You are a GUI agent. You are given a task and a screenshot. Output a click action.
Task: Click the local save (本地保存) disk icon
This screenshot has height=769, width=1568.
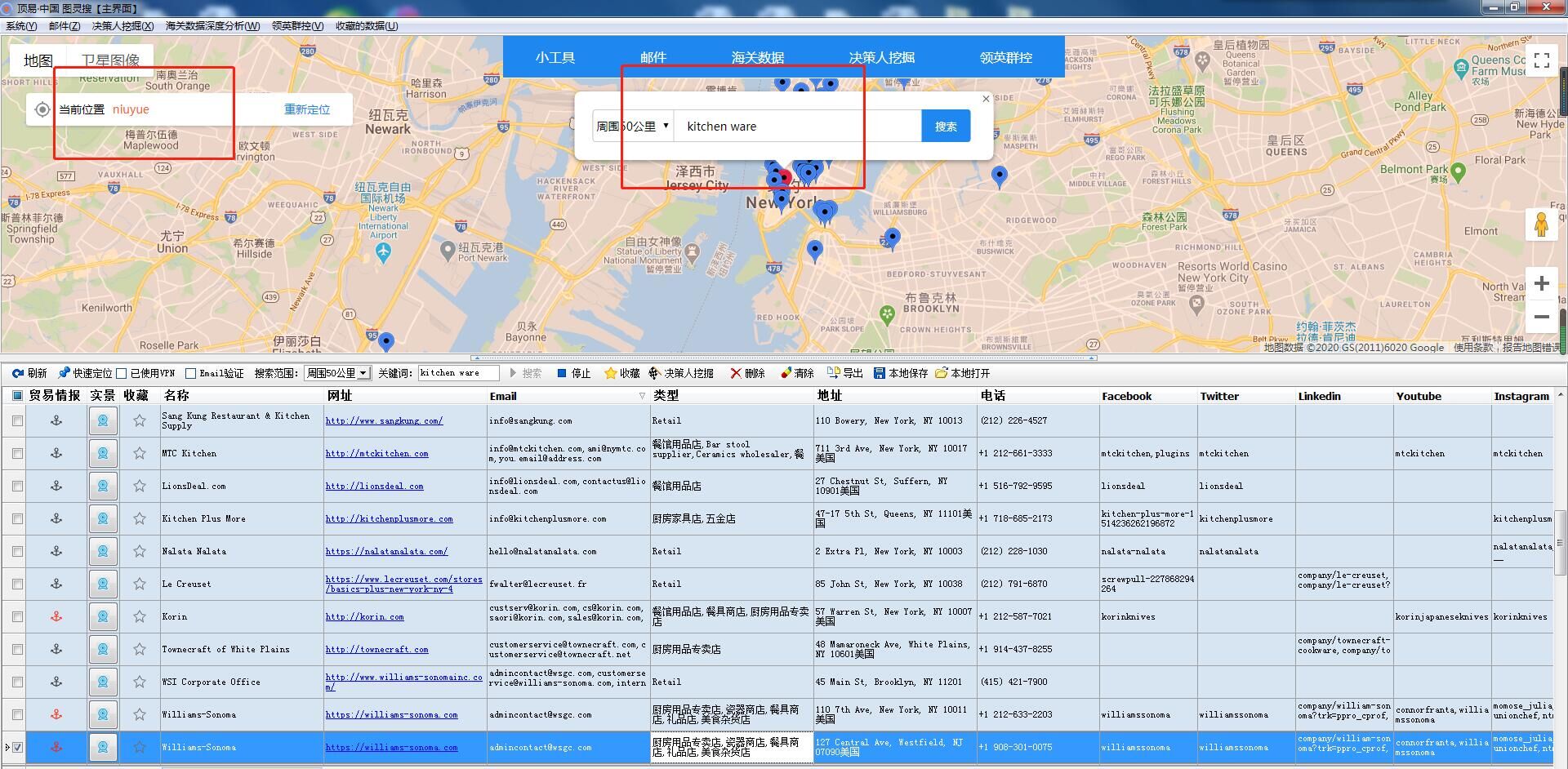pos(880,373)
